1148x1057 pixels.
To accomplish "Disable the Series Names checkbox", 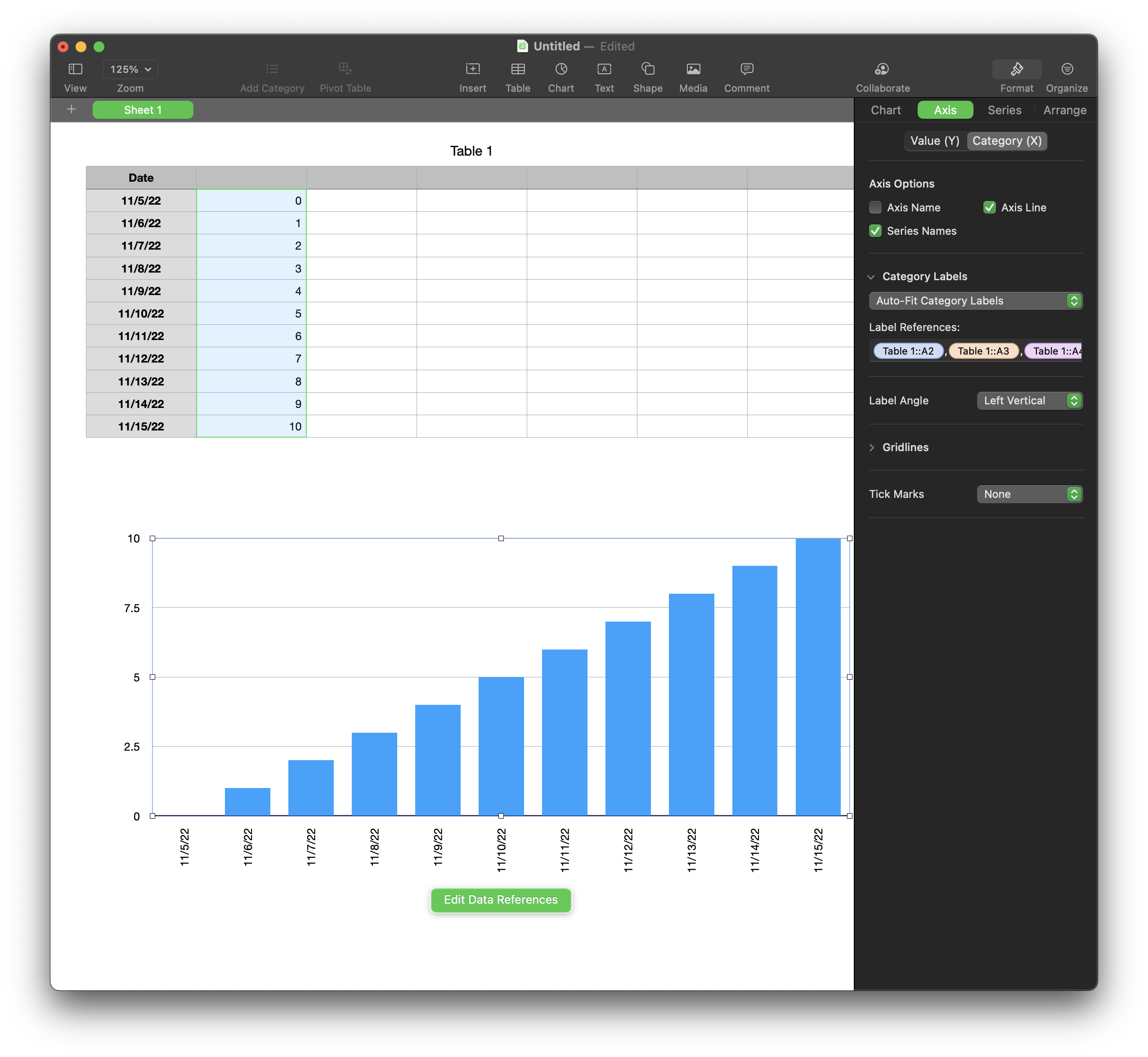I will coord(875,231).
